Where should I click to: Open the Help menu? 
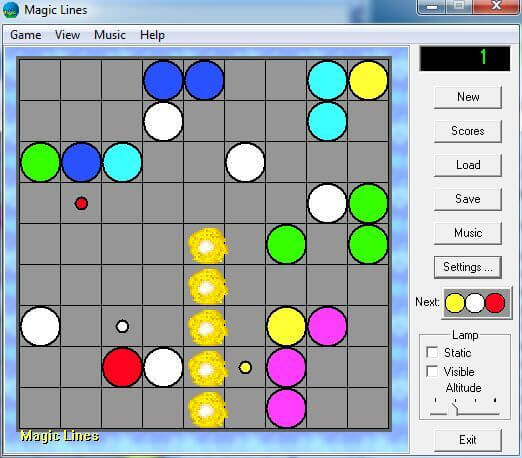[152, 35]
